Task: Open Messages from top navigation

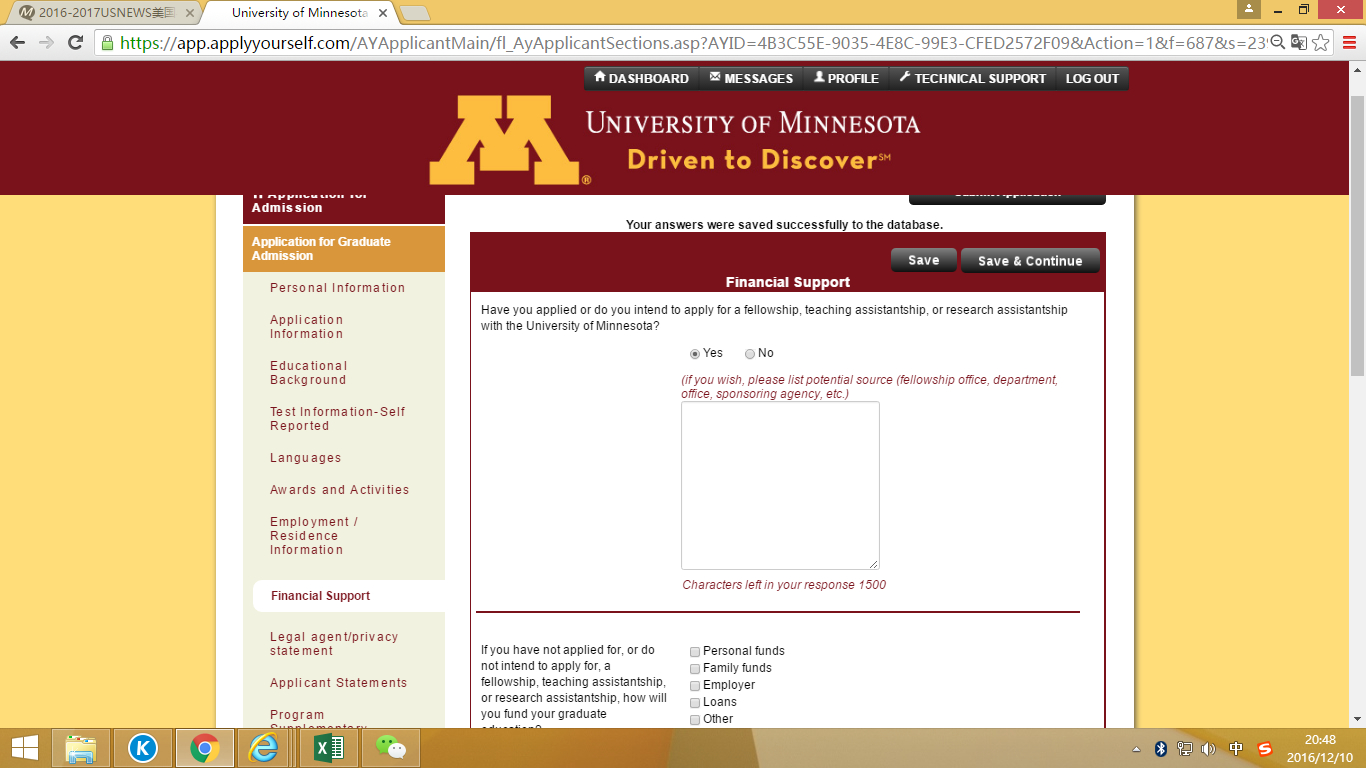Action: [x=751, y=78]
